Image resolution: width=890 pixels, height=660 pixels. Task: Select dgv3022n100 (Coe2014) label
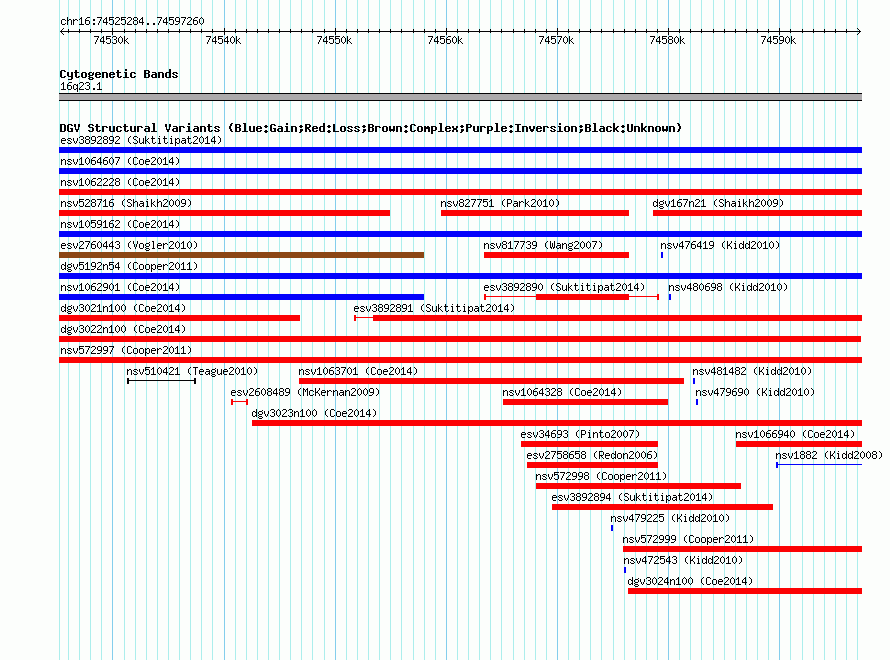click(x=123, y=329)
